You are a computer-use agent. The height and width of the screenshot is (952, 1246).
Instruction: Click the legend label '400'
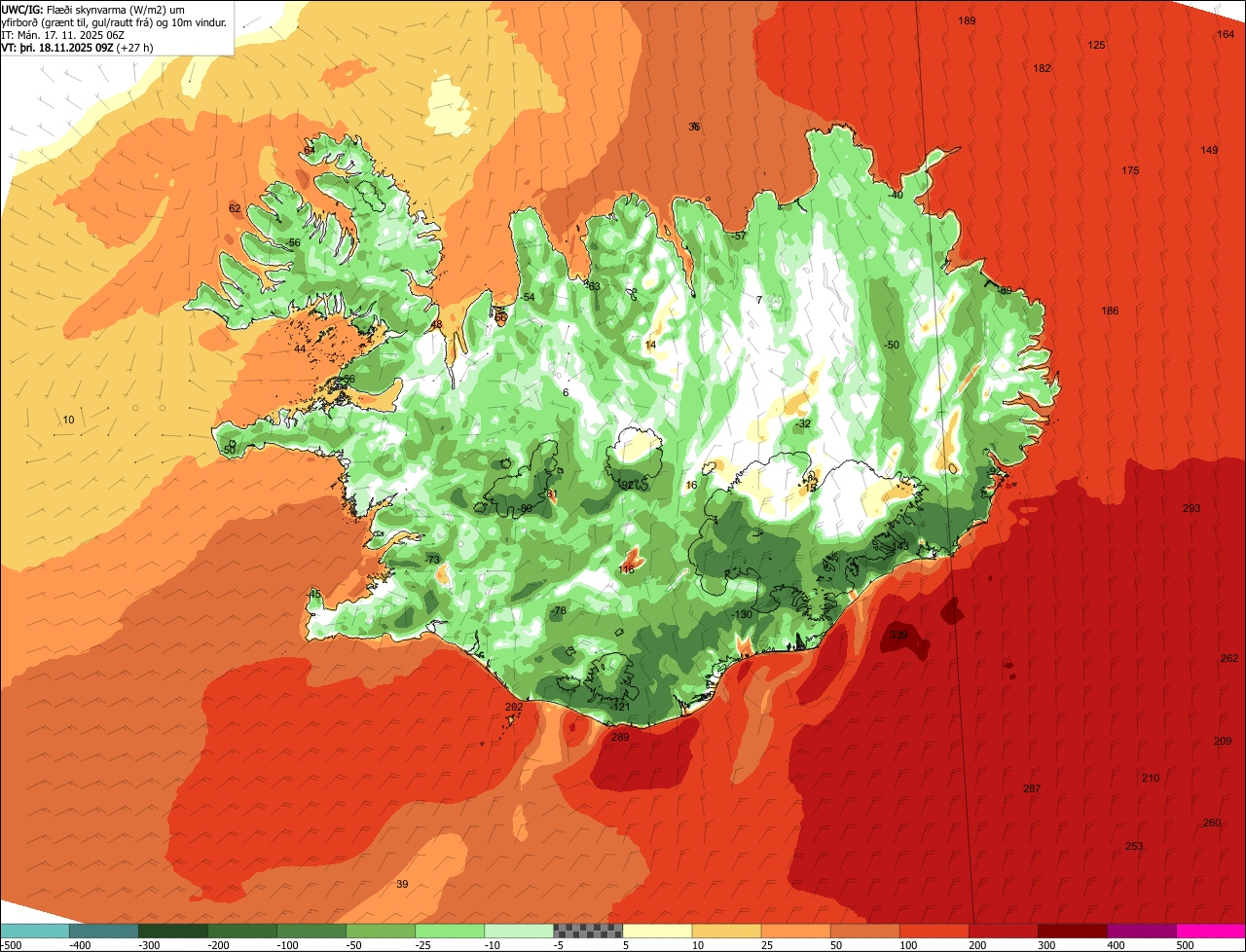1117,945
